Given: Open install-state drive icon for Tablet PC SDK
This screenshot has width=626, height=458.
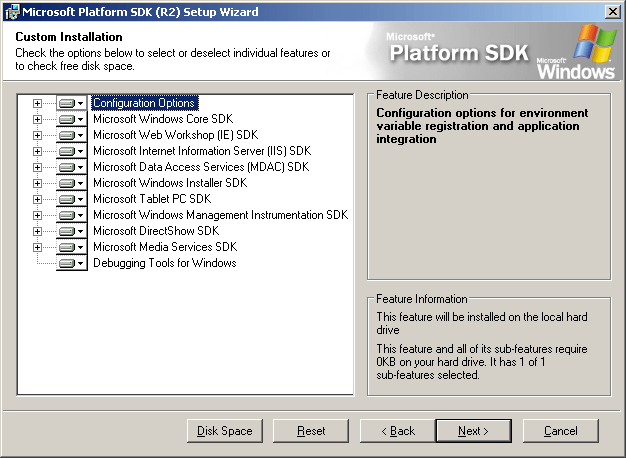Looking at the screenshot, I should 71,199.
